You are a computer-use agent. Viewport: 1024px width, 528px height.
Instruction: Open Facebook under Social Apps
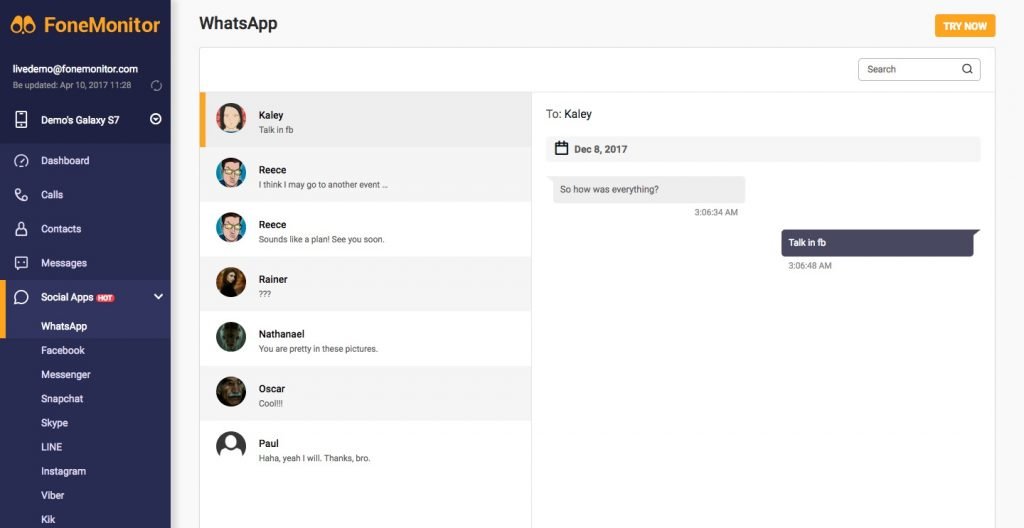point(63,350)
